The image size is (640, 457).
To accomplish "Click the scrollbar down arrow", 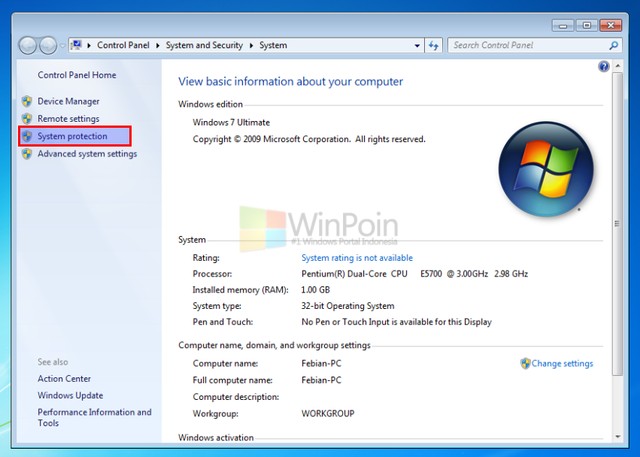I will pos(617,436).
